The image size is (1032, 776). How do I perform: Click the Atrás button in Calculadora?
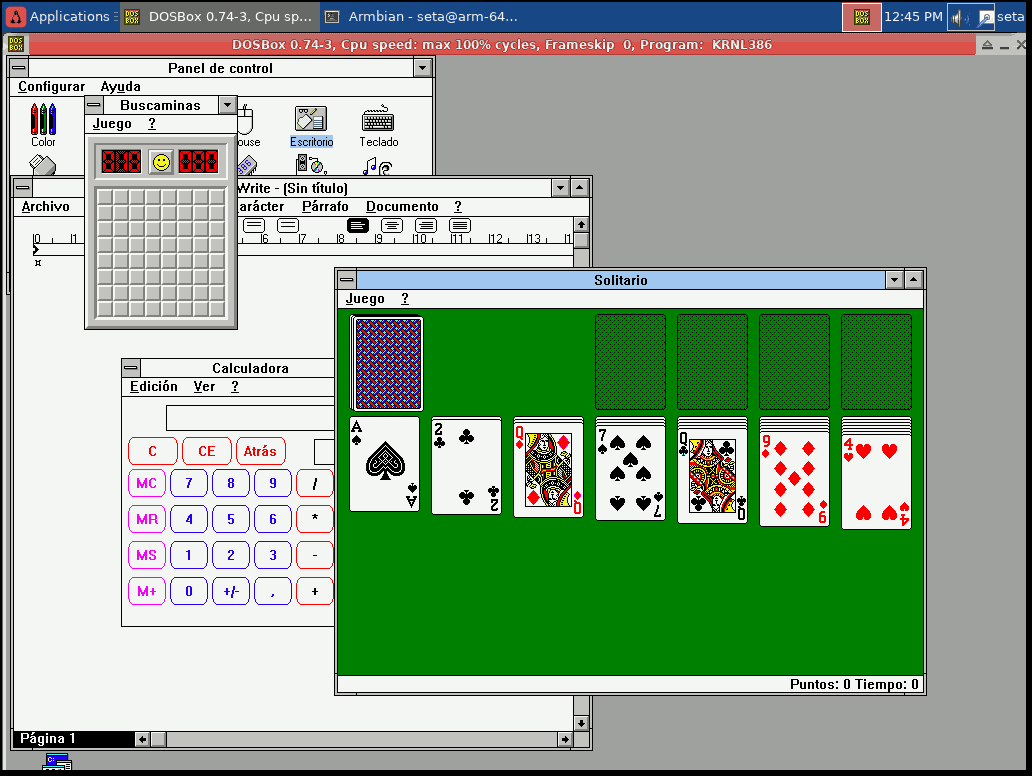click(260, 451)
